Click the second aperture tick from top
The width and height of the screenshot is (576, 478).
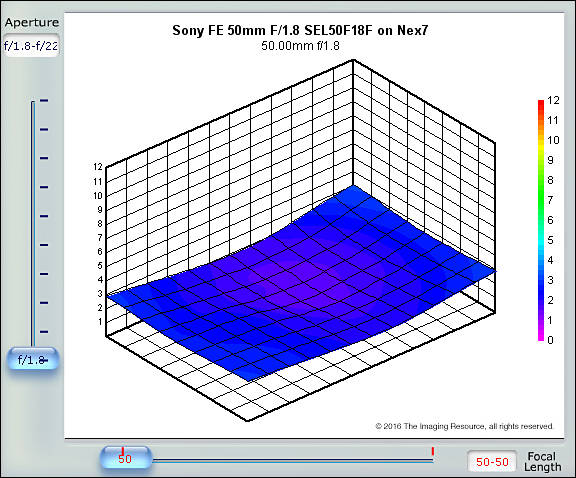(44, 129)
